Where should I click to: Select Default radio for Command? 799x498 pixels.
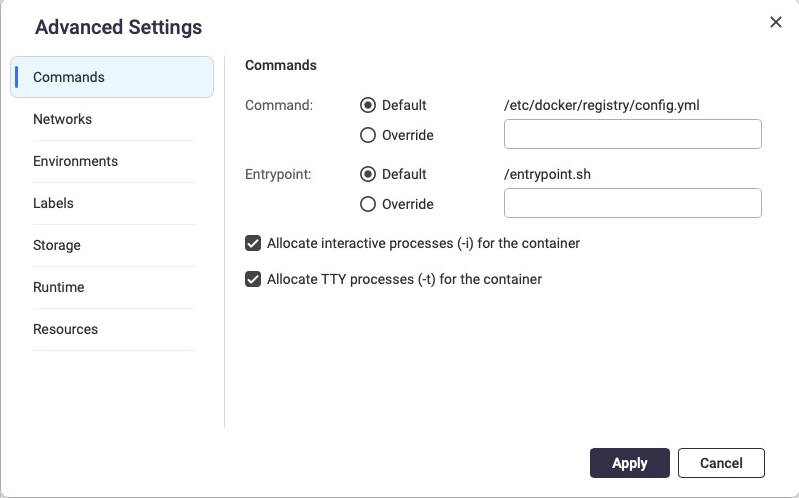[368, 105]
